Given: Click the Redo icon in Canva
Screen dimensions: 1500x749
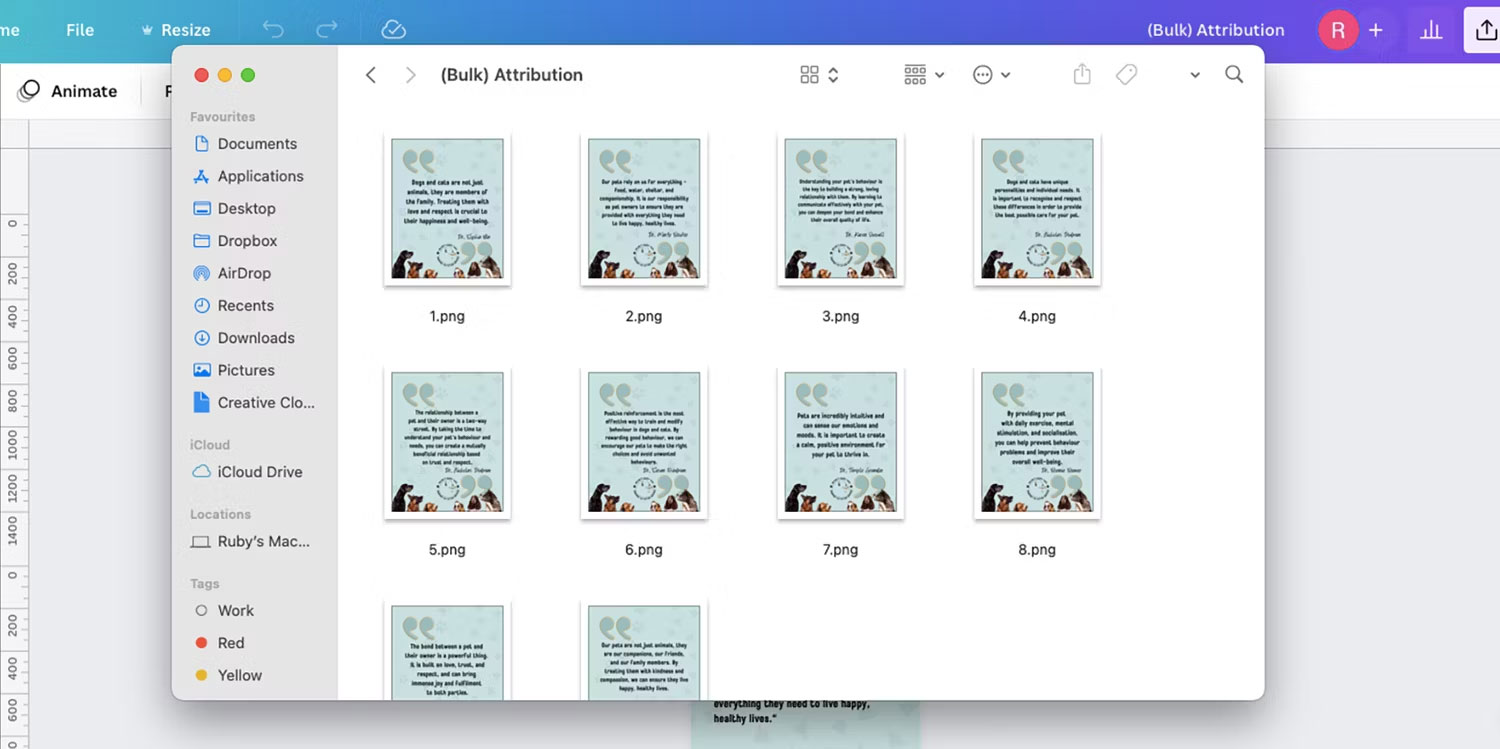Looking at the screenshot, I should click(326, 29).
